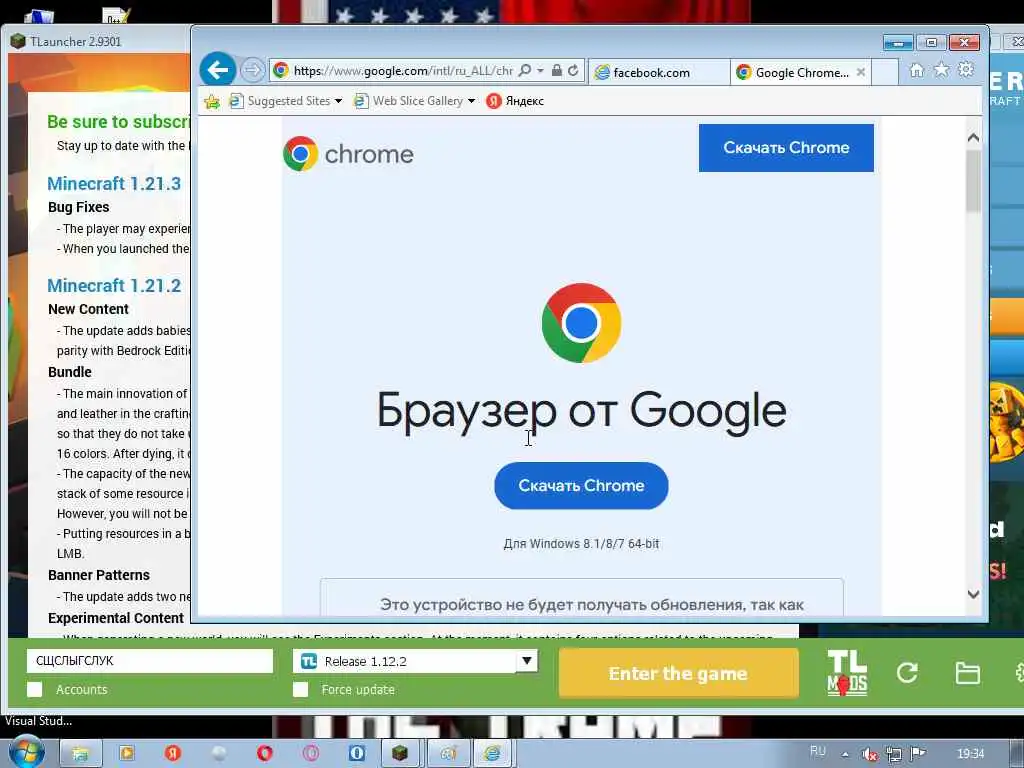
Task: Click the central Скачать Chrome button
Action: pos(581,485)
